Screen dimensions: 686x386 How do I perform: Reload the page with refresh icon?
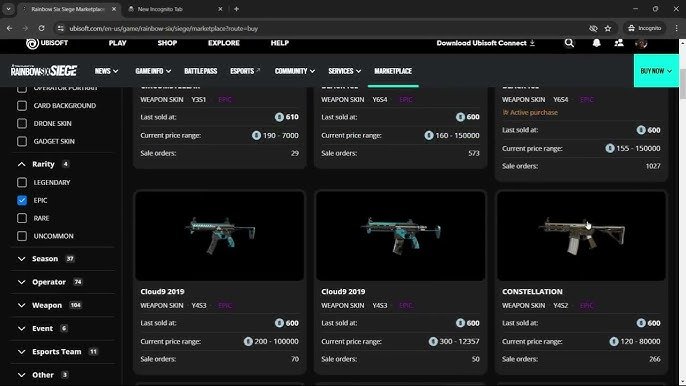pyautogui.click(x=42, y=28)
